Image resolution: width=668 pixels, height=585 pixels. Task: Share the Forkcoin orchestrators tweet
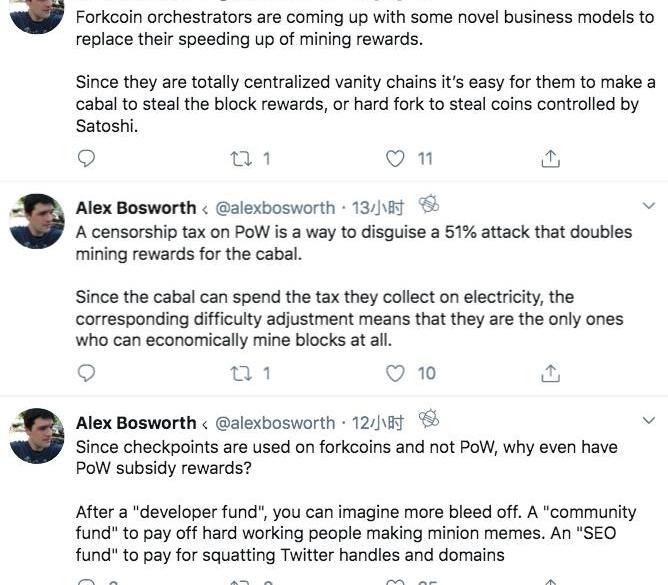click(x=549, y=158)
